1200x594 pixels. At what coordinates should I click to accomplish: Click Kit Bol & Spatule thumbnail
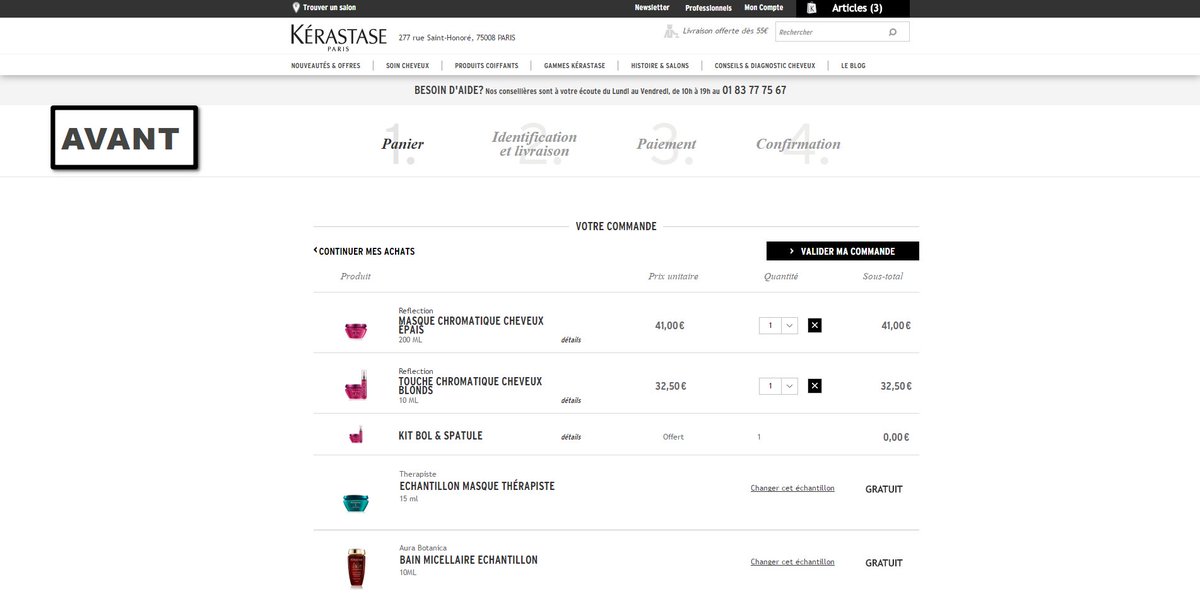pyautogui.click(x=356, y=435)
